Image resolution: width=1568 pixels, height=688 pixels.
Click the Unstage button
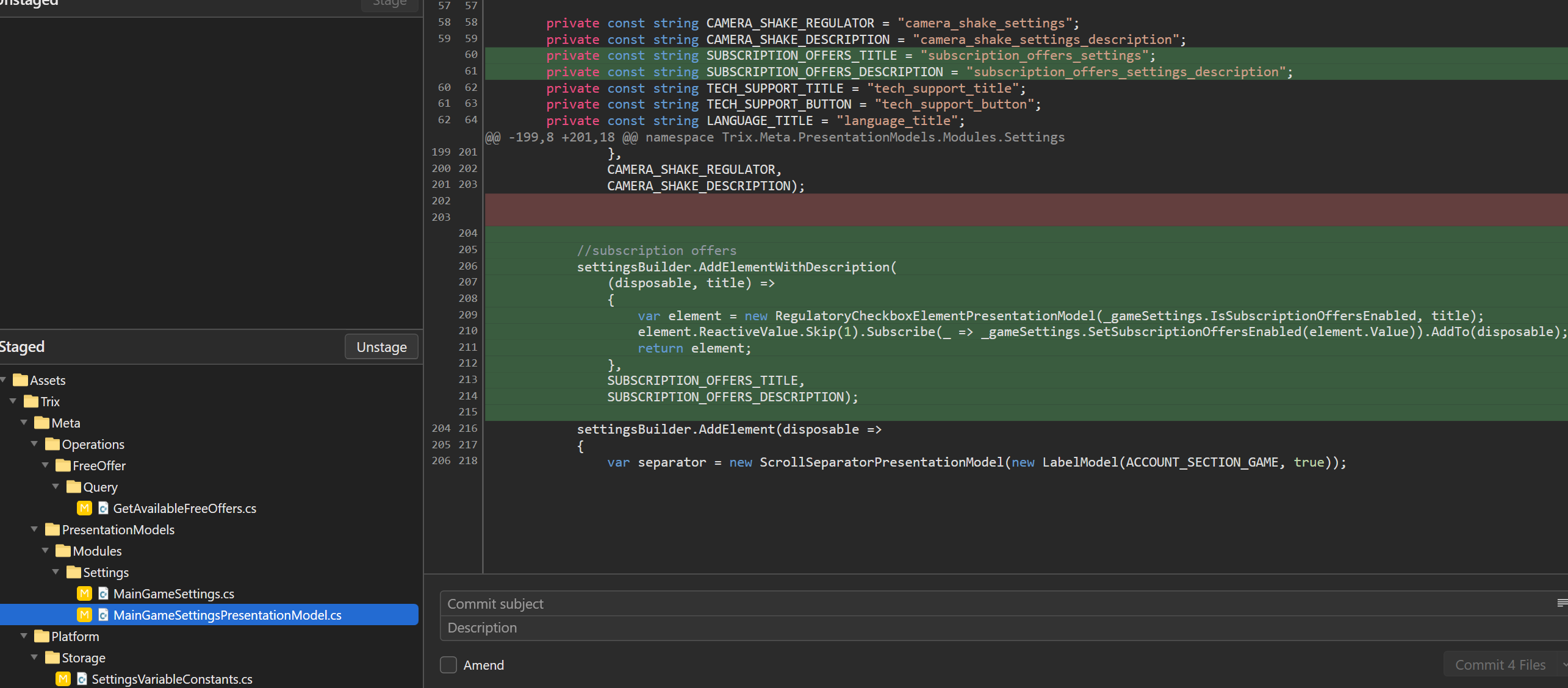(381, 346)
